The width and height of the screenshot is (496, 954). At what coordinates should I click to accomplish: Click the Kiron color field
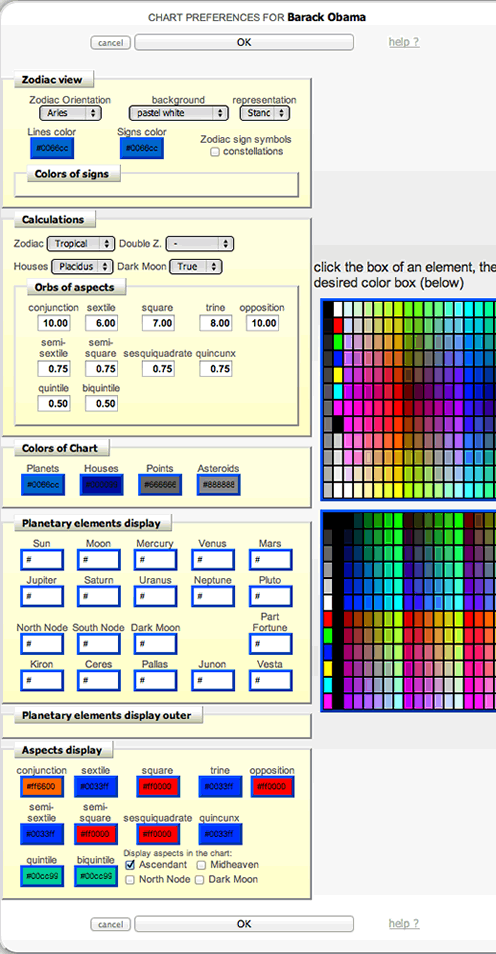coord(41,680)
